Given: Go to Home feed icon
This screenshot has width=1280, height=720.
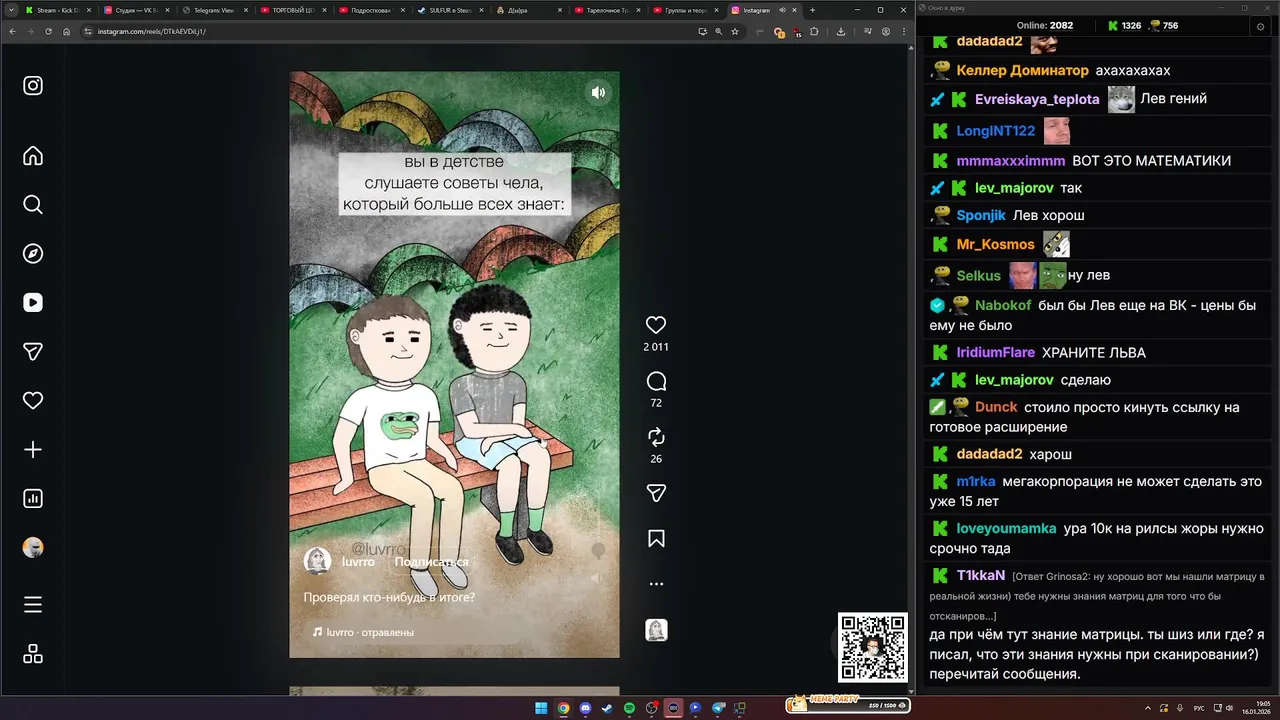Looking at the screenshot, I should [x=33, y=156].
